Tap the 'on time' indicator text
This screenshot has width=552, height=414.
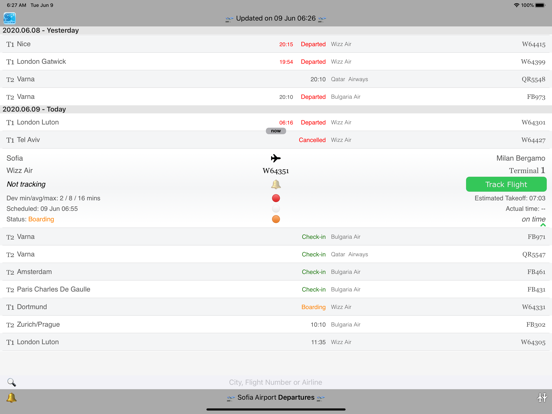point(533,219)
